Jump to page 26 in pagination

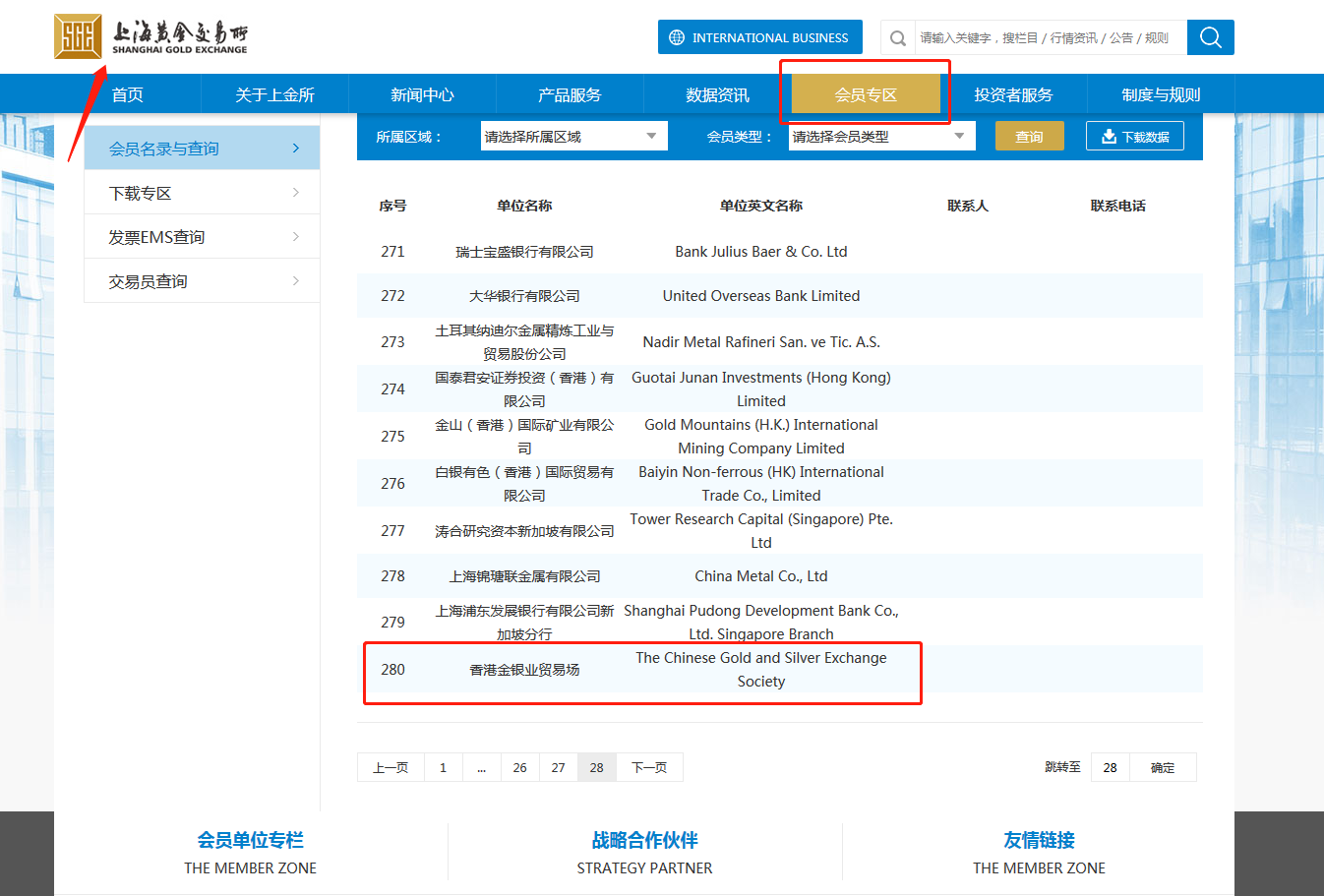[519, 766]
